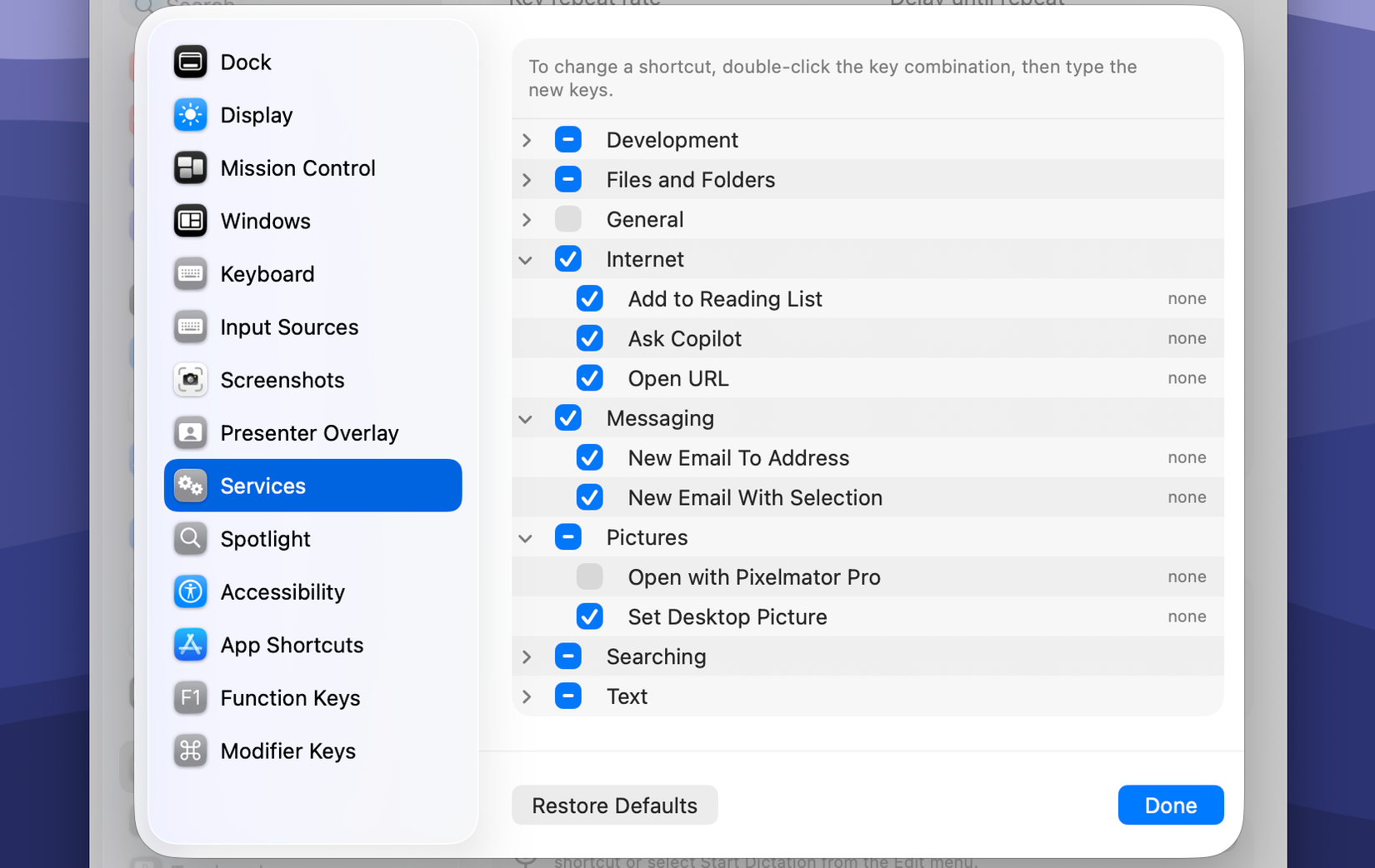Expand the Searching services group
The width and height of the screenshot is (1375, 868).
[527, 656]
